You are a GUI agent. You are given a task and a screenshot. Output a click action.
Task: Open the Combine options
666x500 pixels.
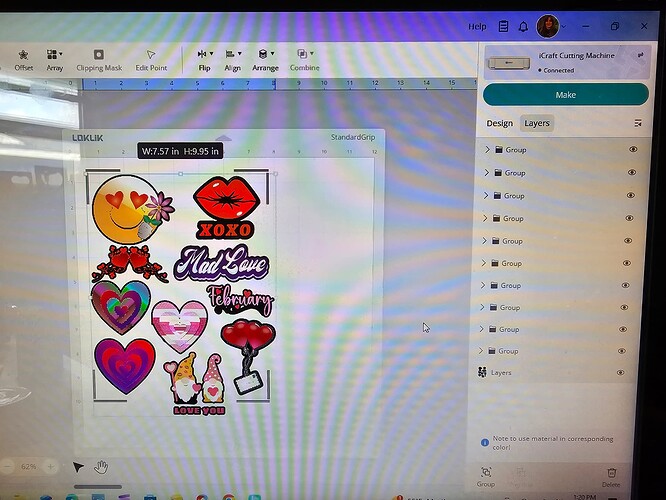305,60
